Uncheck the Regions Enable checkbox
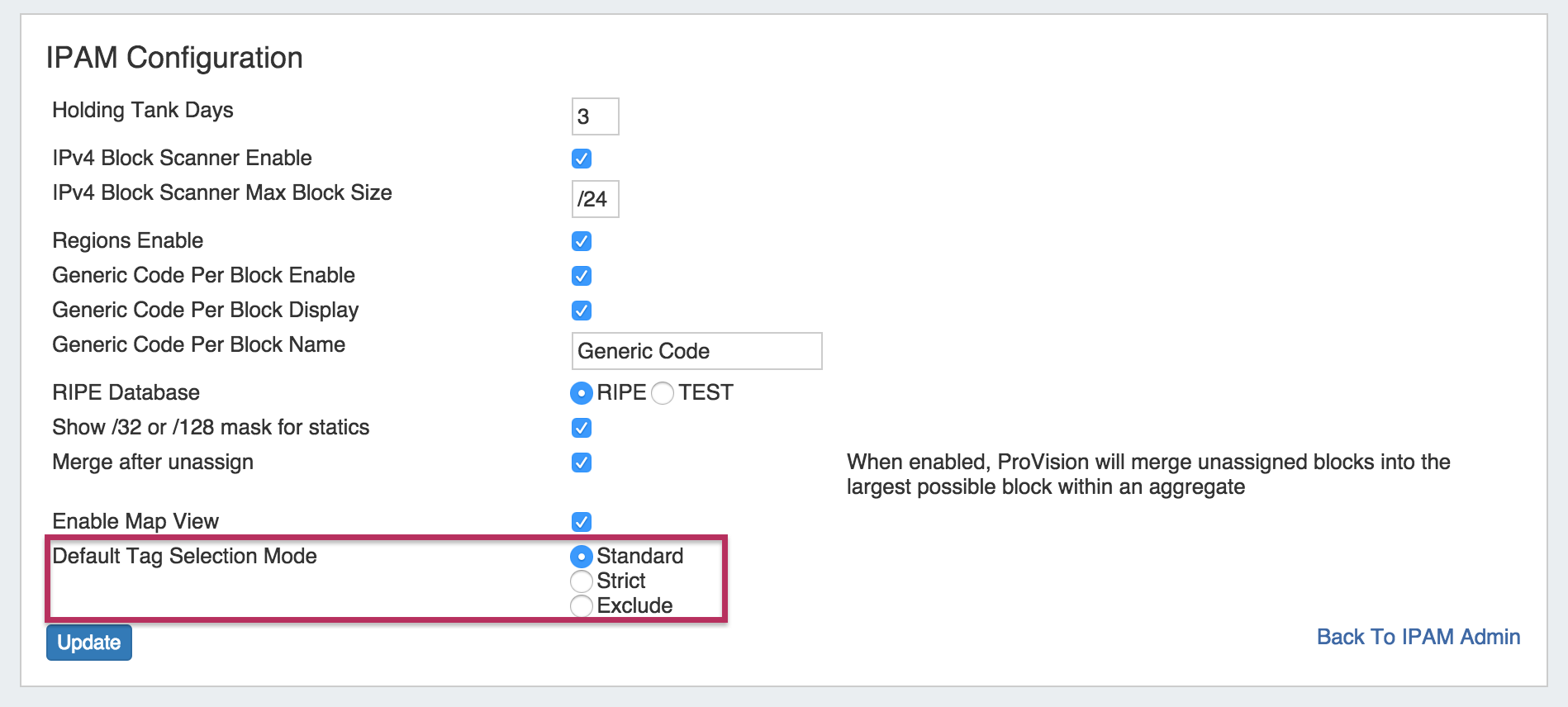The height and width of the screenshot is (707, 1568). [x=582, y=241]
